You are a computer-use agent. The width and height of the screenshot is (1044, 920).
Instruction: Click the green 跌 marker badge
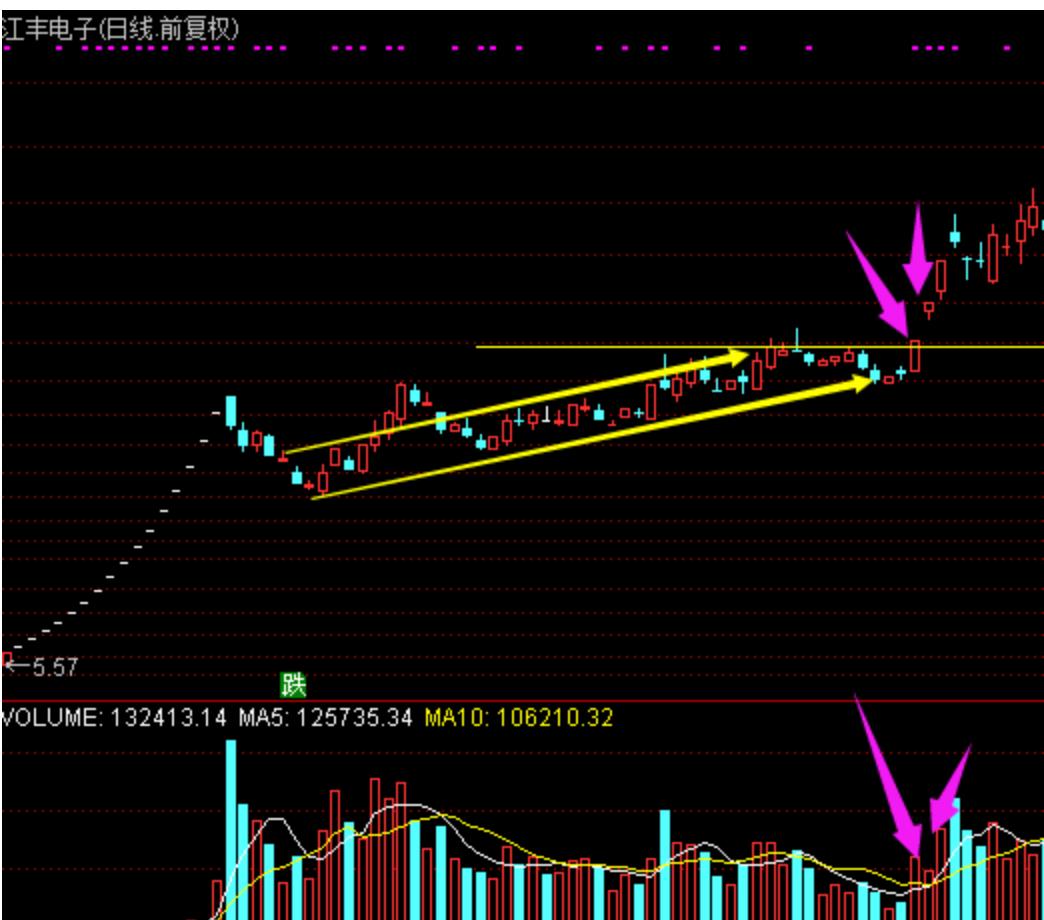click(292, 685)
